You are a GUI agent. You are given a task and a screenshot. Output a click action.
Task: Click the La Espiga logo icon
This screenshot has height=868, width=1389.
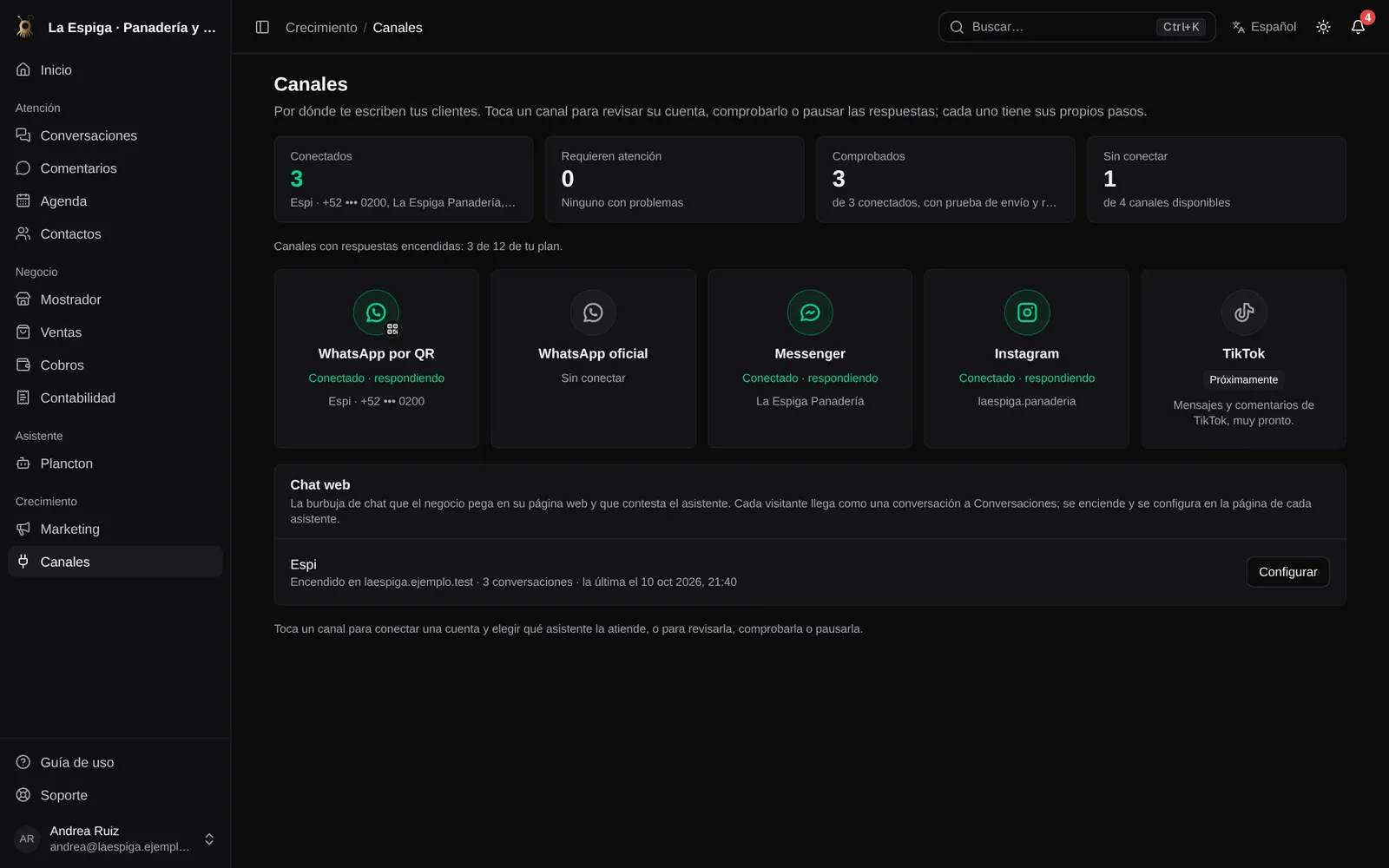pos(25,27)
